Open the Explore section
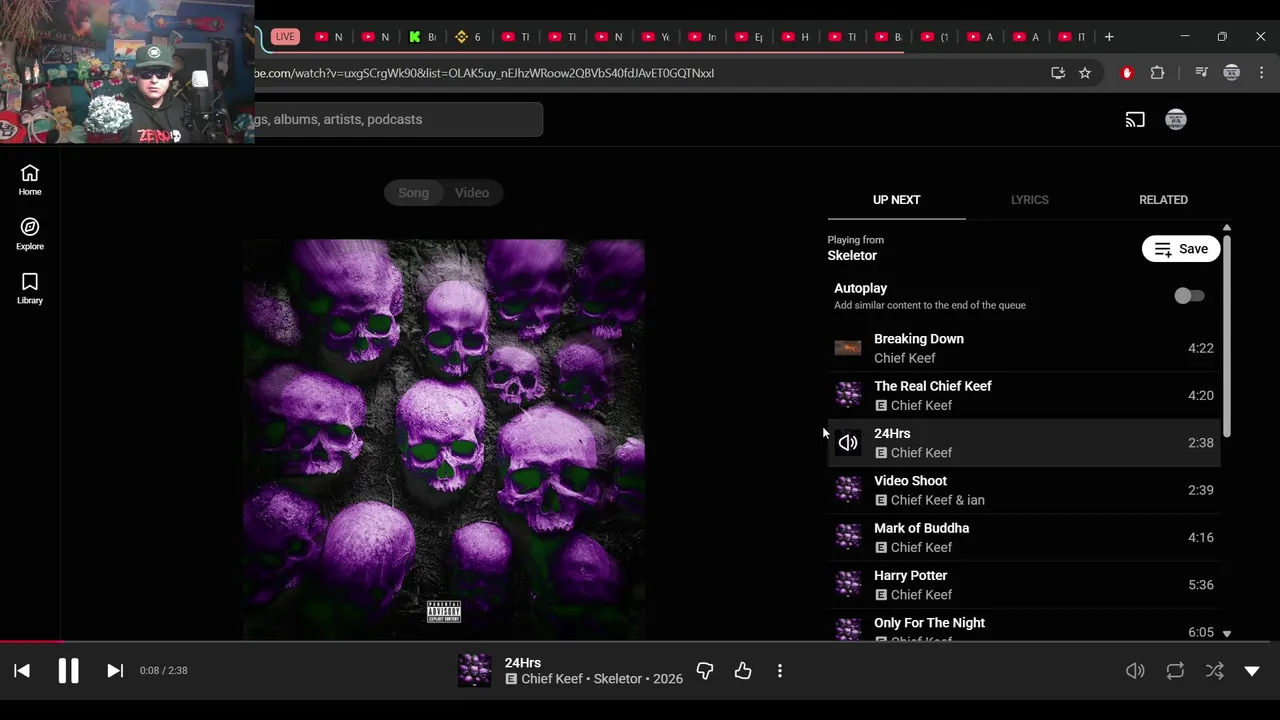Screen dimensions: 1280x720 coord(30,234)
